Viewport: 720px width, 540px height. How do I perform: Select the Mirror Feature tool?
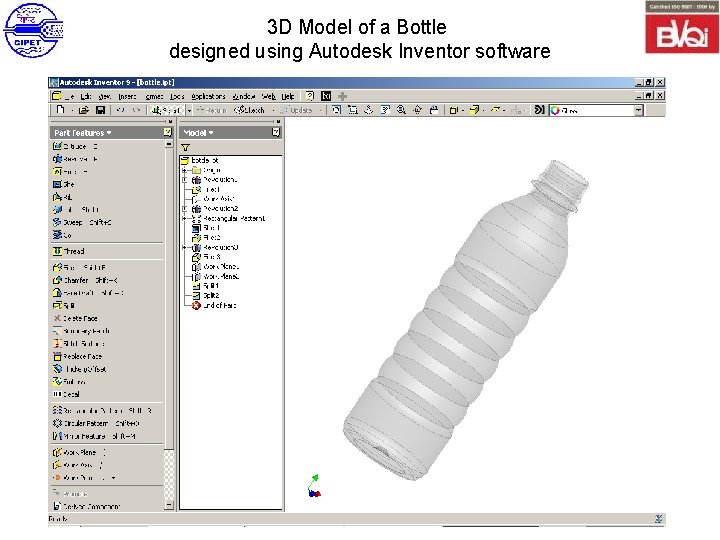[x=94, y=436]
